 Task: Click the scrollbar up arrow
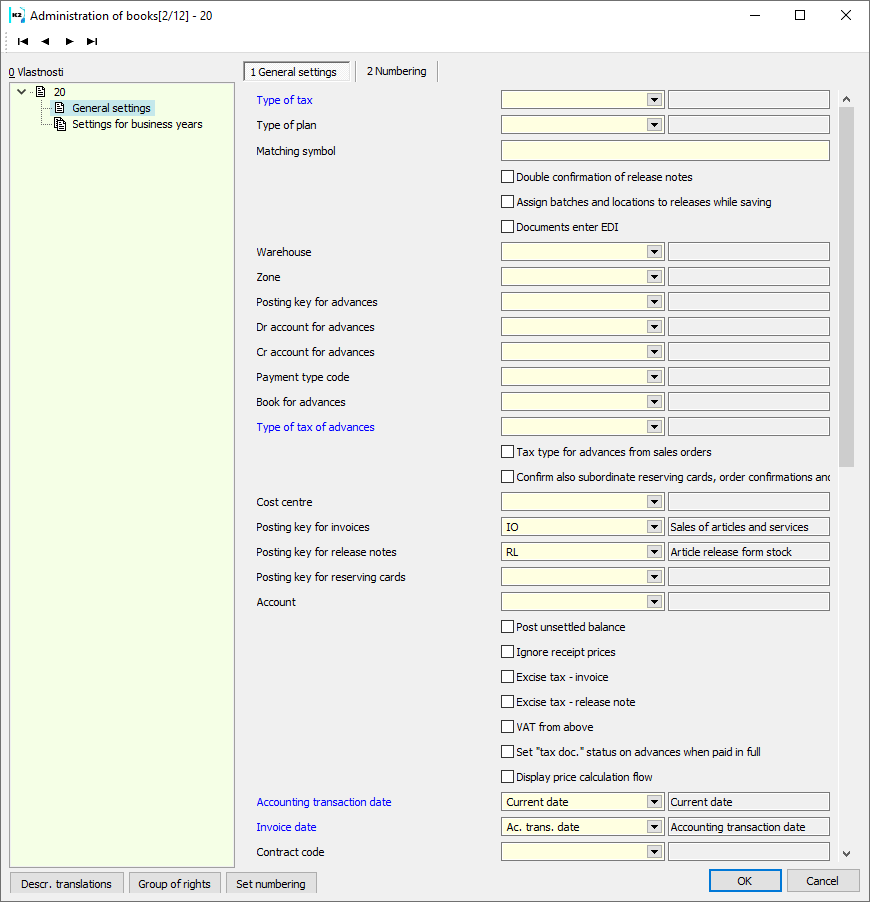[x=846, y=99]
